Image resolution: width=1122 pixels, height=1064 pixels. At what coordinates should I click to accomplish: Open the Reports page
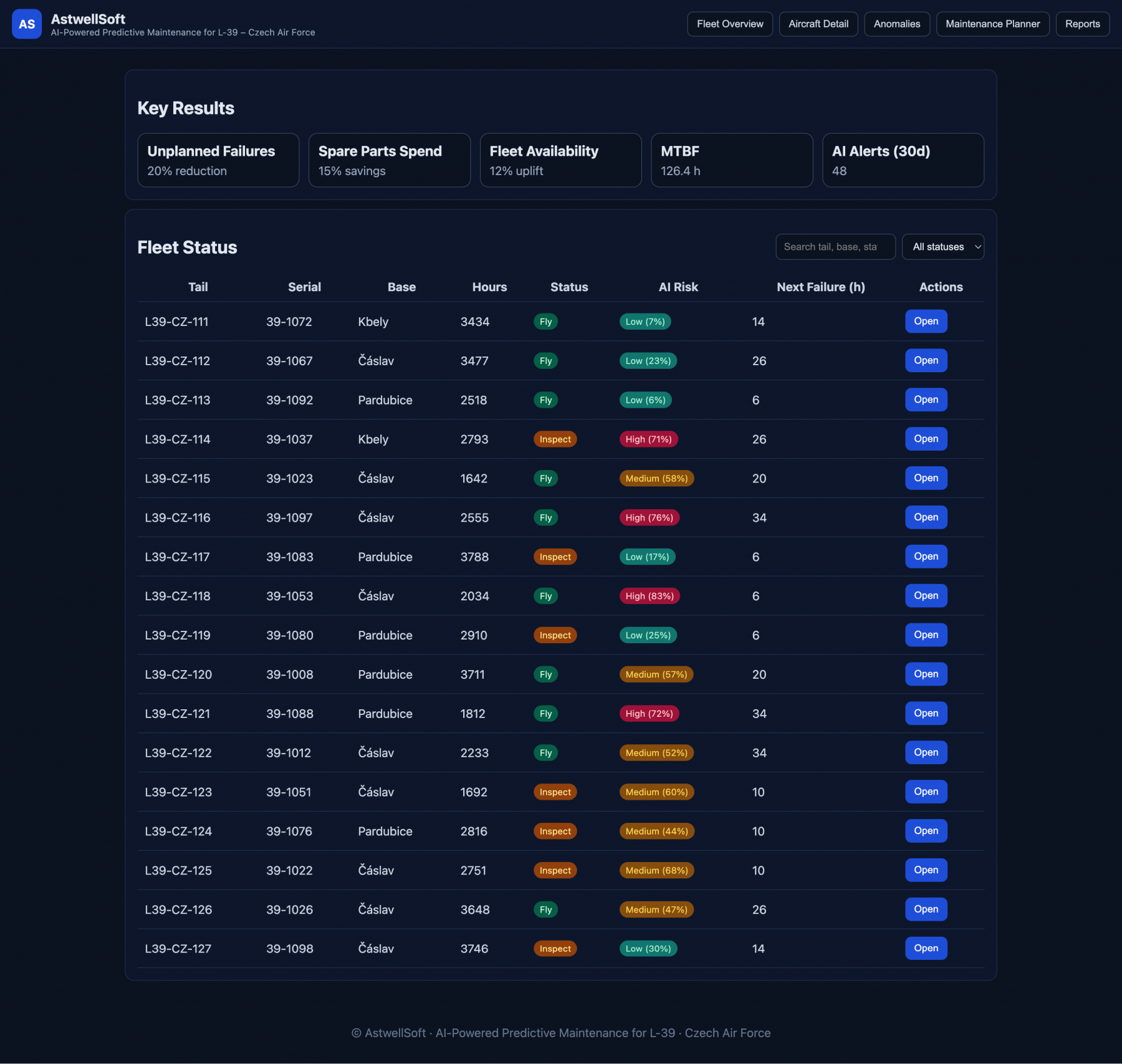(1082, 24)
